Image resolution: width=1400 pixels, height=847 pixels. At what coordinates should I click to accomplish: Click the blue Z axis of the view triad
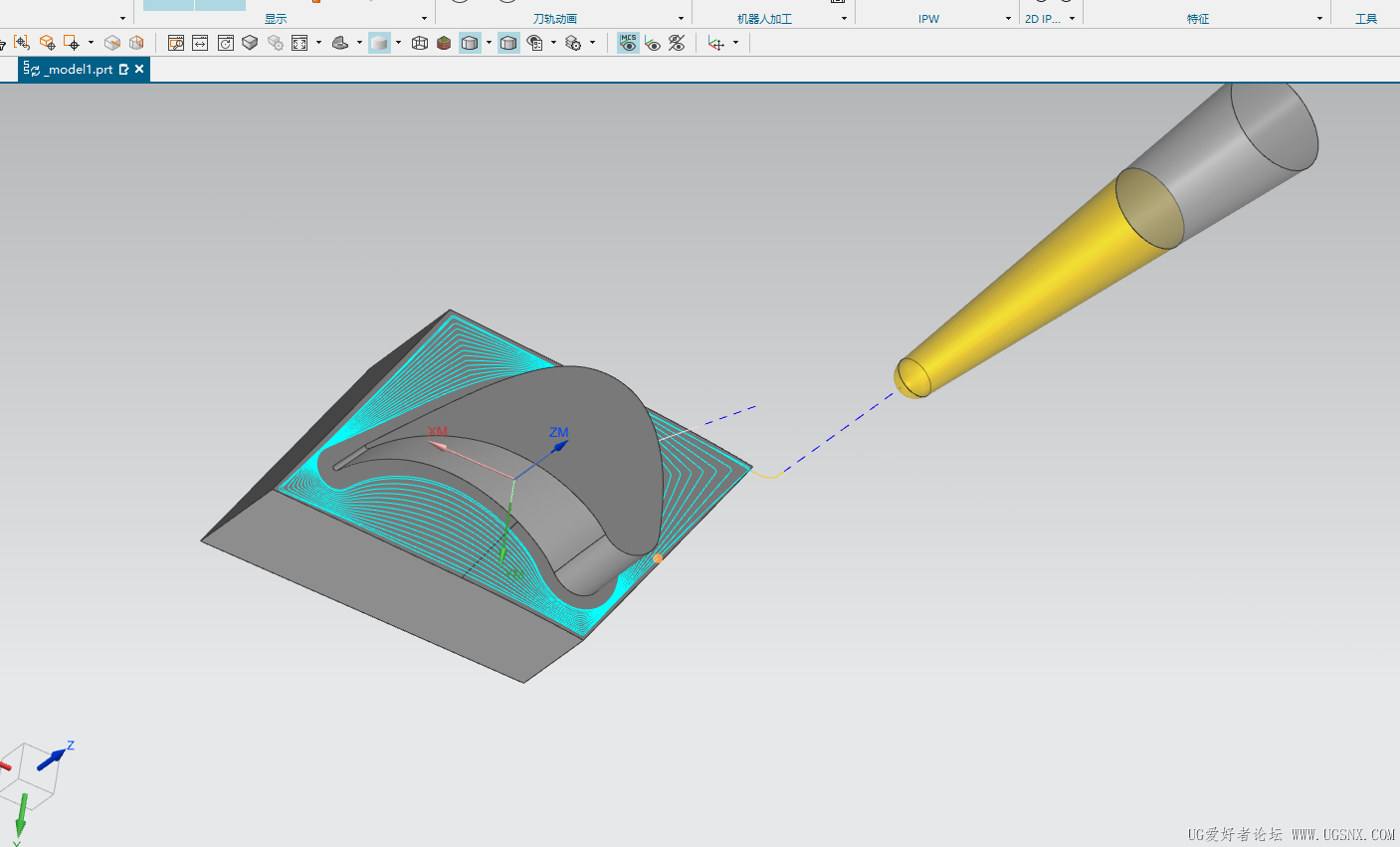tap(54, 757)
